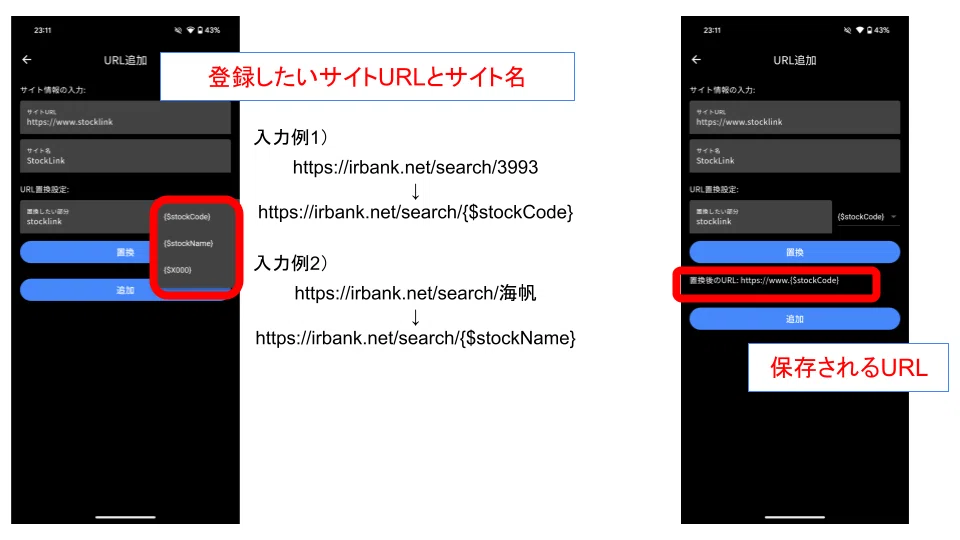Screen dimensions: 960x540
Task: Focus 置換したい部分 field in left phone
Action: 87,217
